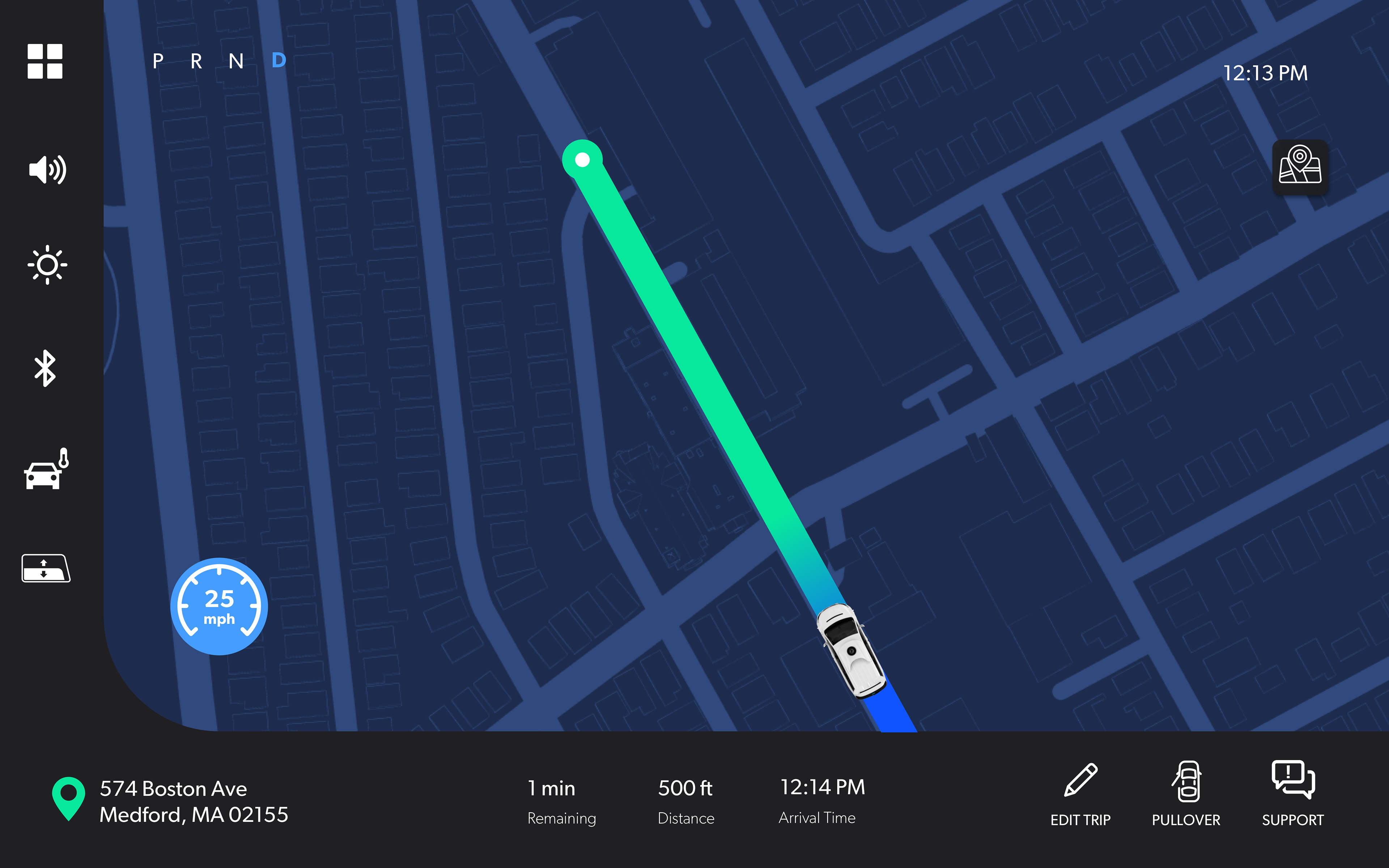Open display brightness settings

pos(47,265)
